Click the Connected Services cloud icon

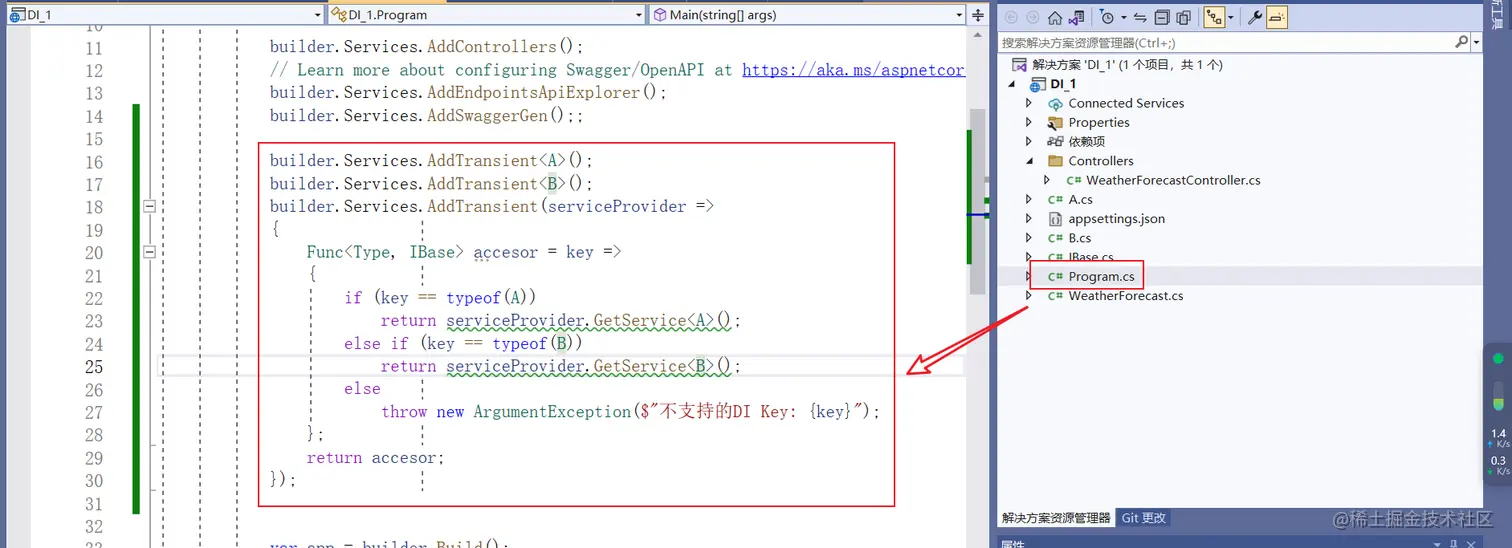[x=1055, y=103]
